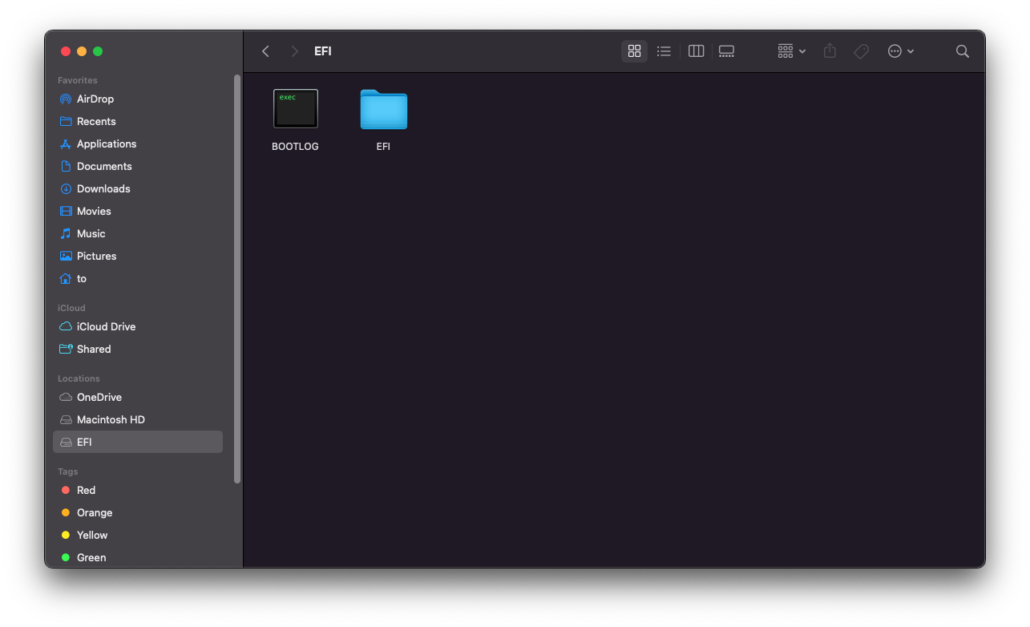This screenshot has width=1030, height=627.
Task: Open Downloads from the sidebar
Action: 104,188
